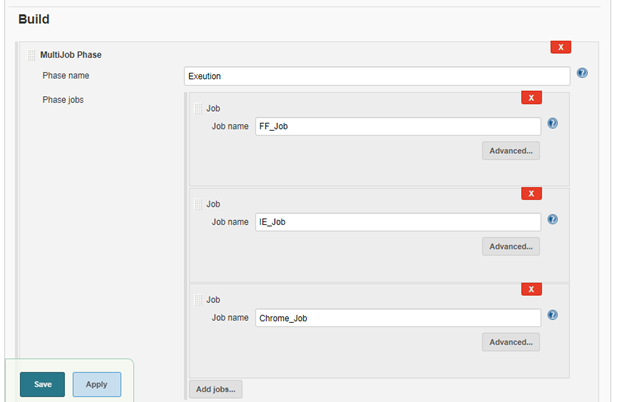Remove the FF_Job entry using red X
Image resolution: width=624 pixels, height=402 pixels.
tap(532, 97)
